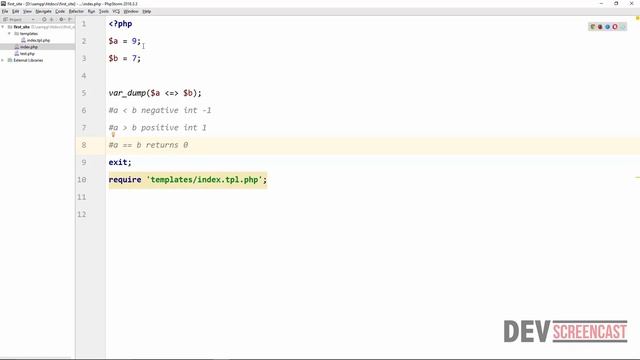Click the var_dump function call

coord(127,93)
